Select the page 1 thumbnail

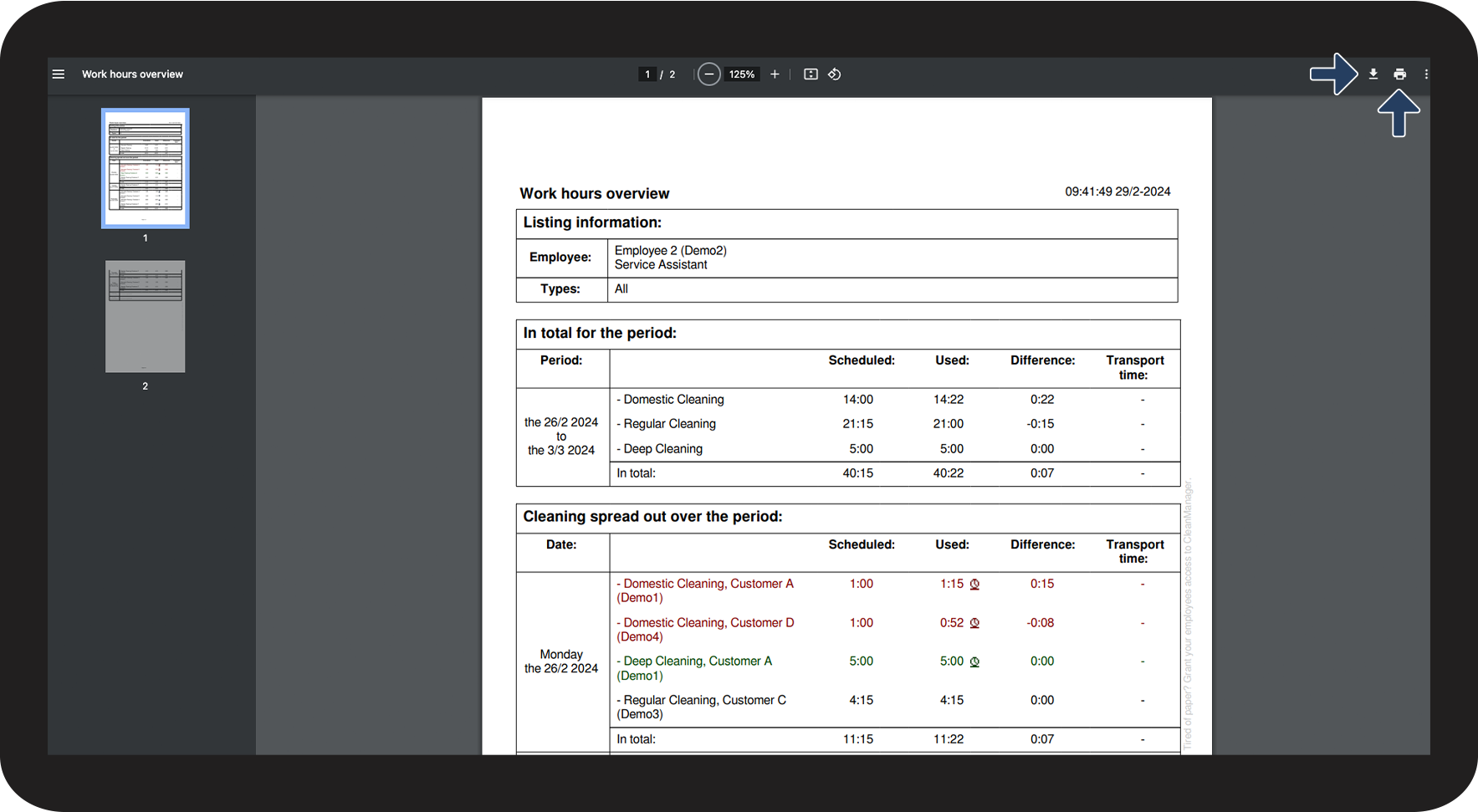point(146,168)
